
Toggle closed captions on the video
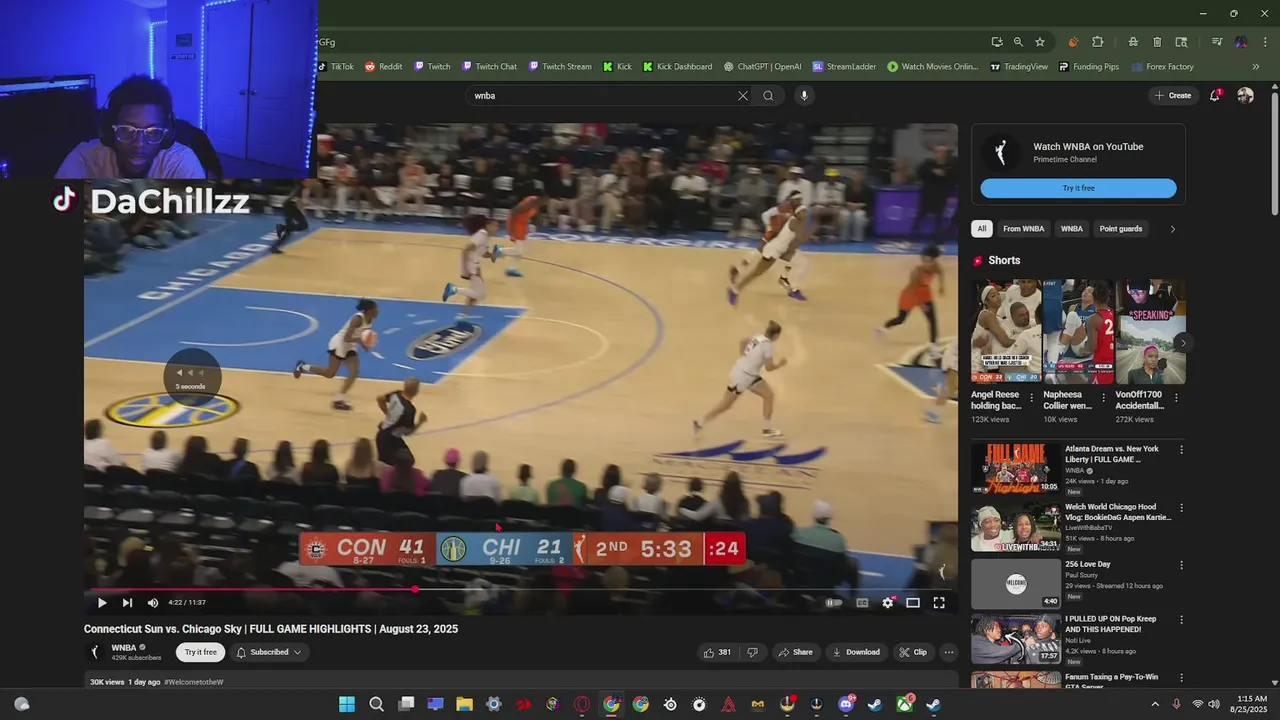pos(862,603)
